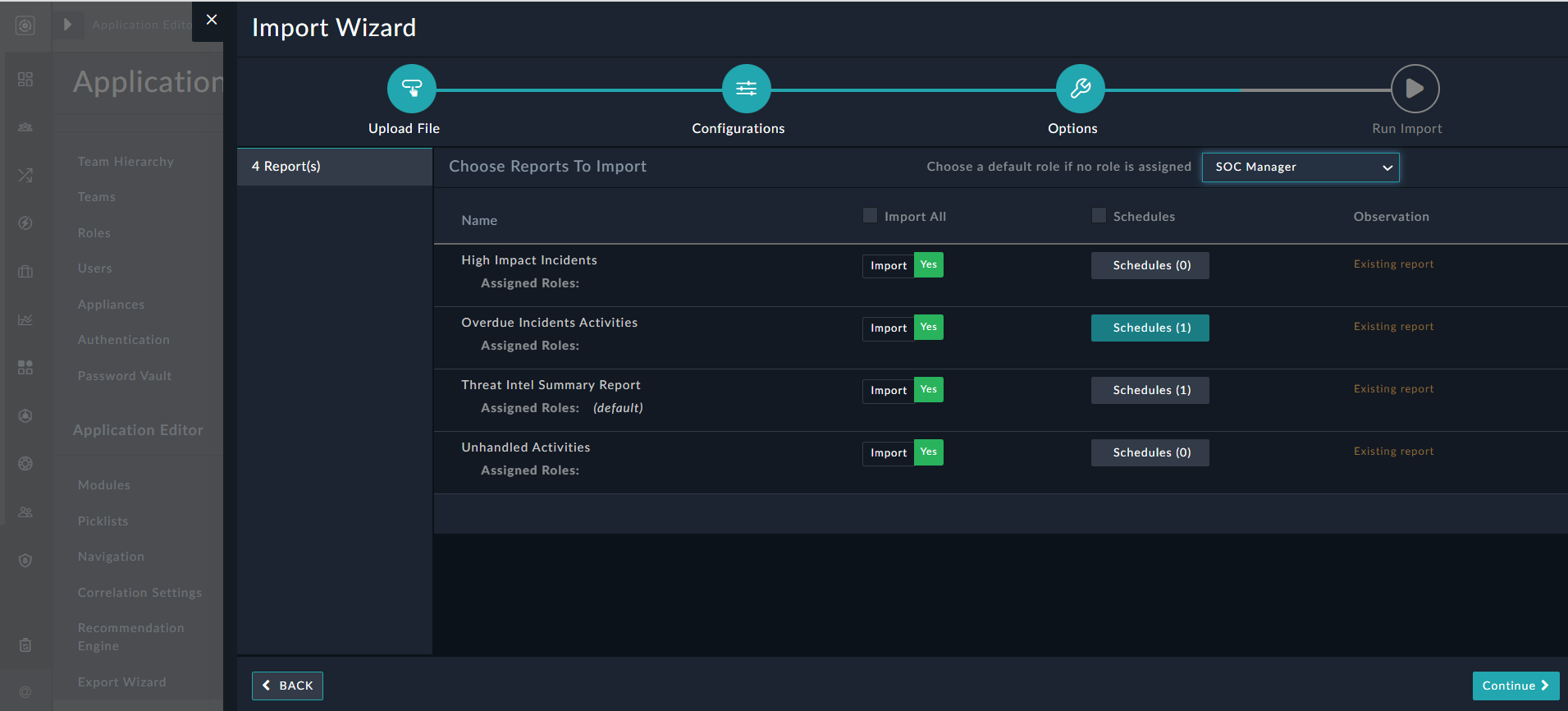
Task: Toggle Import for Unhandled Activities
Action: pyautogui.click(x=903, y=452)
